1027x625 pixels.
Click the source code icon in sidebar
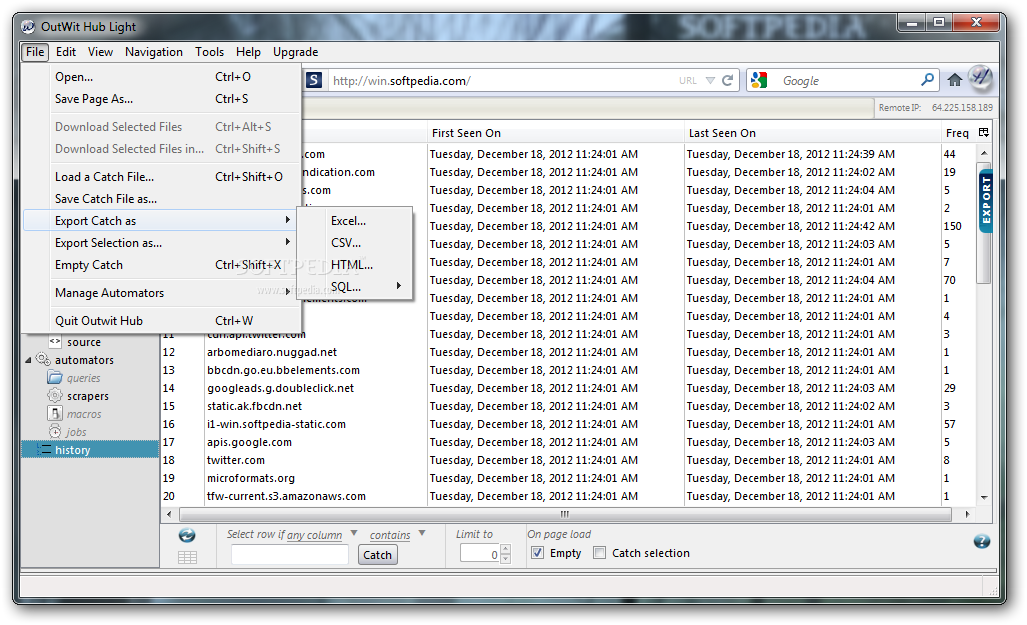pyautogui.click(x=55, y=341)
